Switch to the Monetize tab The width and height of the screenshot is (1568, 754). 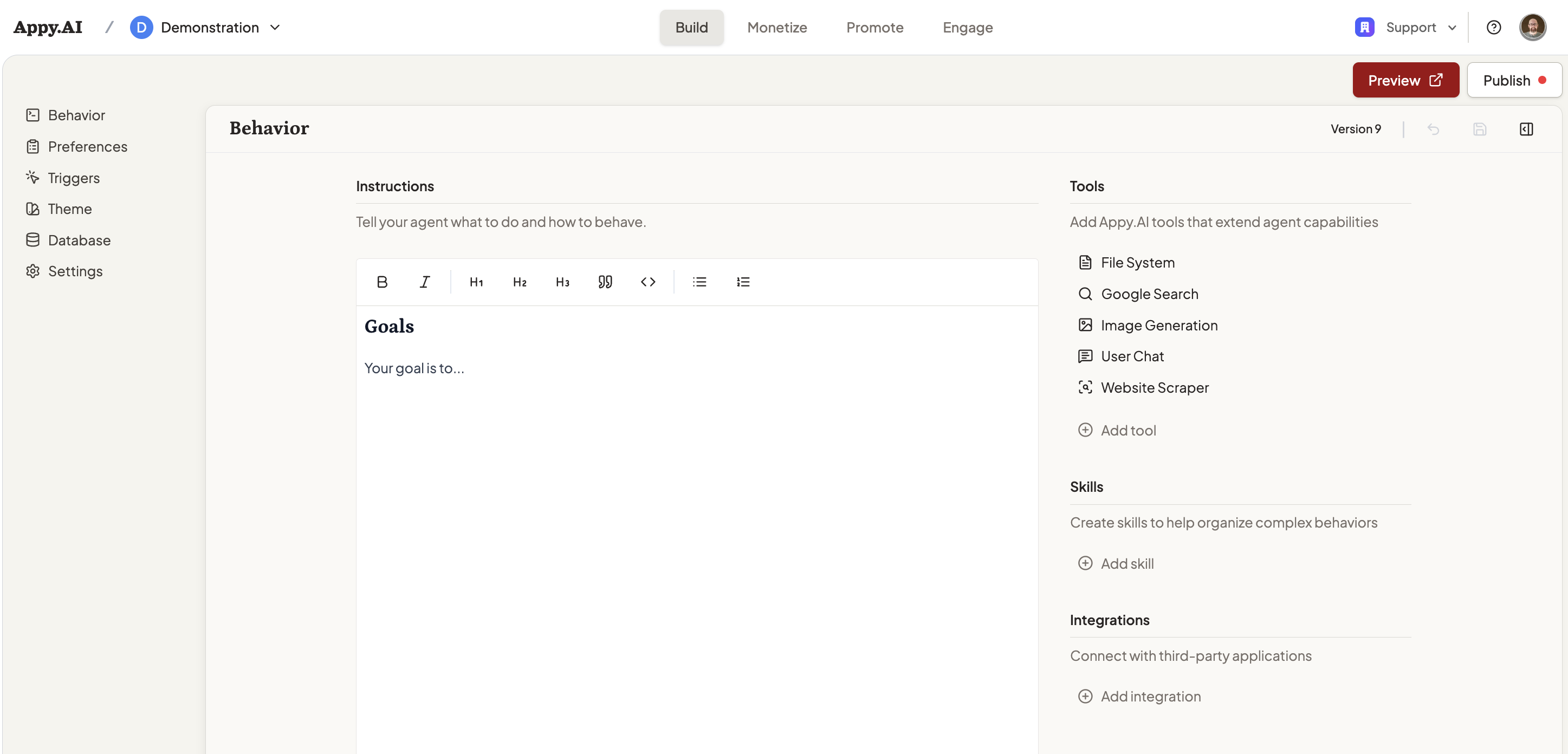coord(777,28)
